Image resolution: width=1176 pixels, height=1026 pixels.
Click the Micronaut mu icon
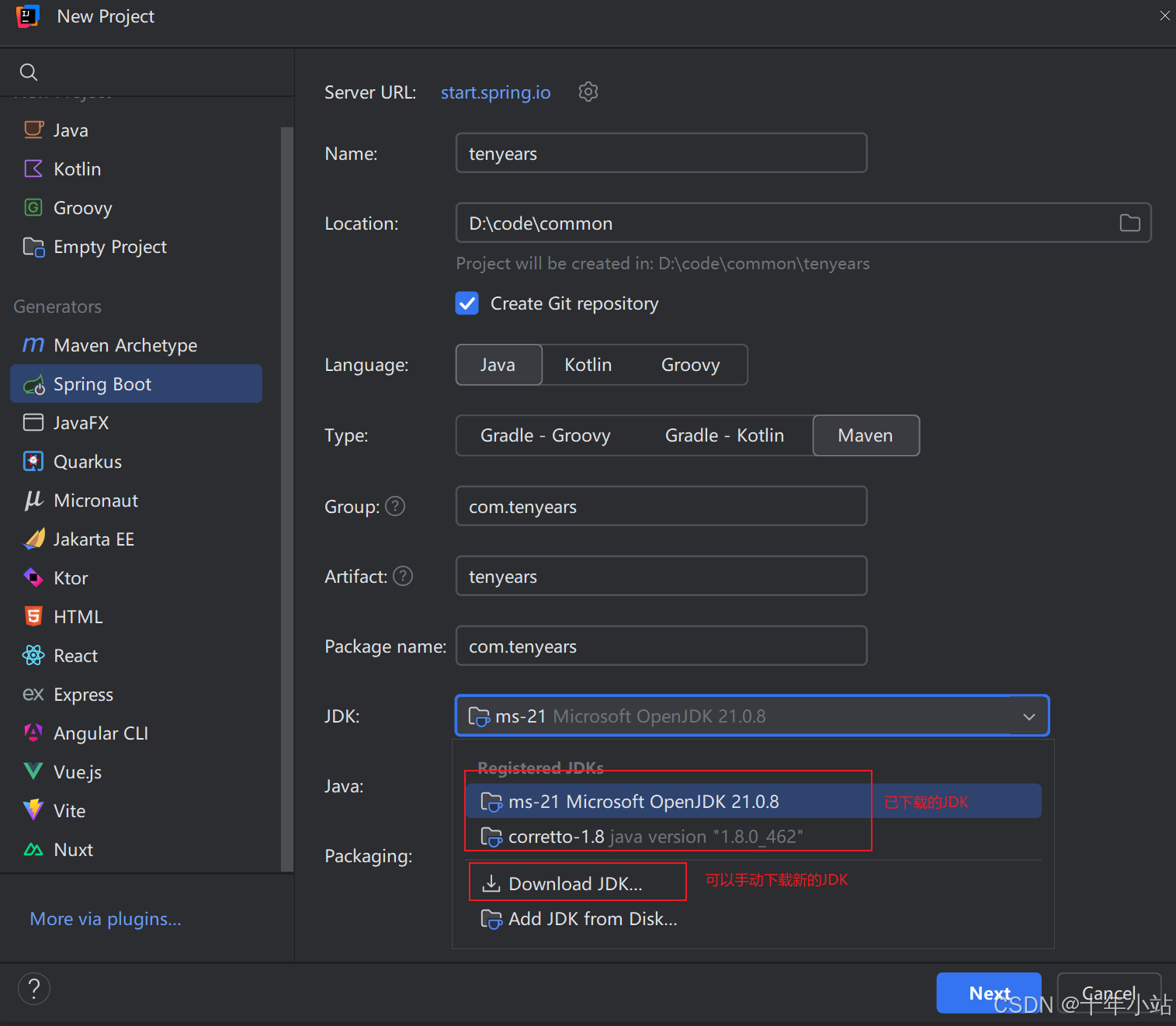[33, 500]
